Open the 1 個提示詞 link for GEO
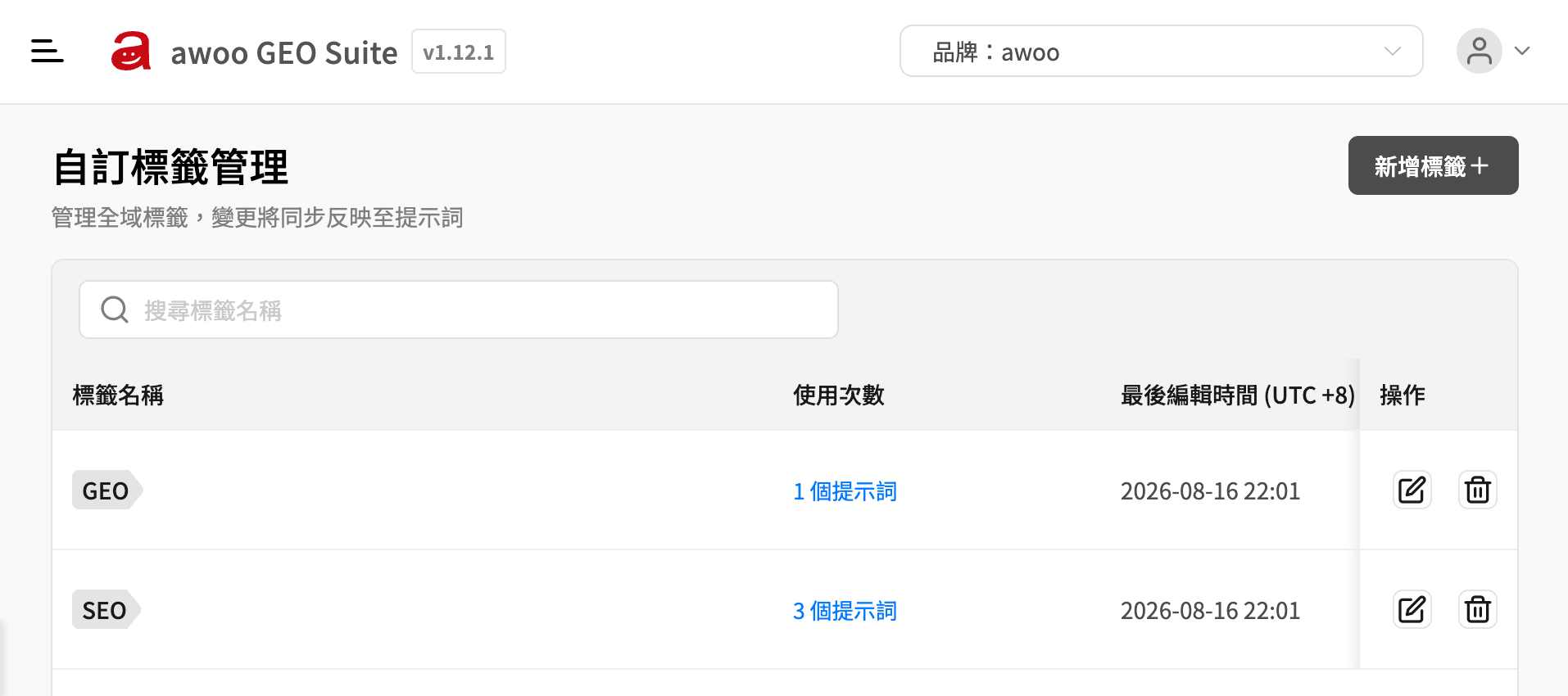The height and width of the screenshot is (696, 1568). click(845, 491)
